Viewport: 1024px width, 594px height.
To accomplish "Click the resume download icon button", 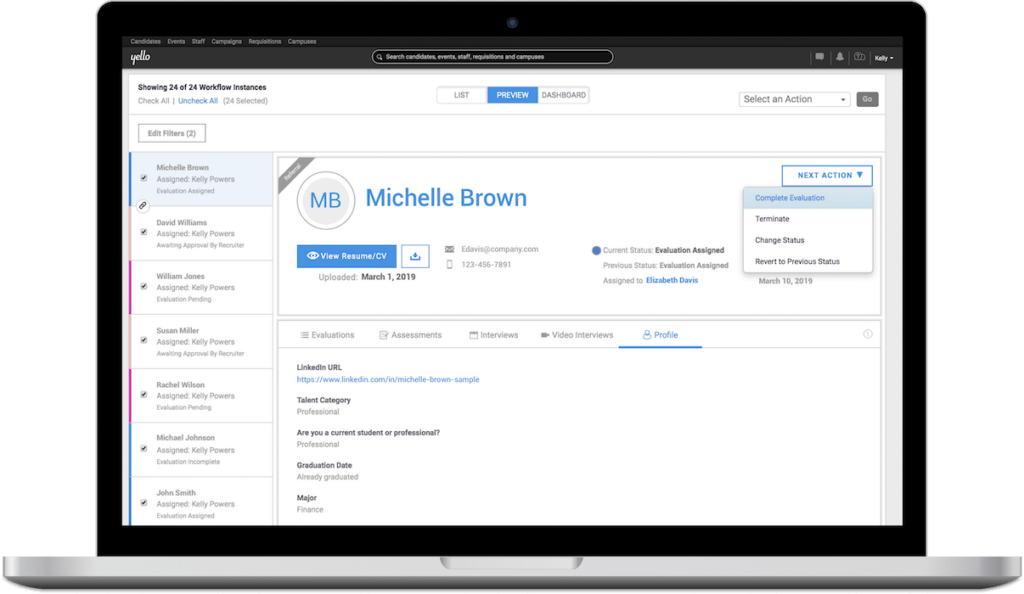I will pos(415,256).
